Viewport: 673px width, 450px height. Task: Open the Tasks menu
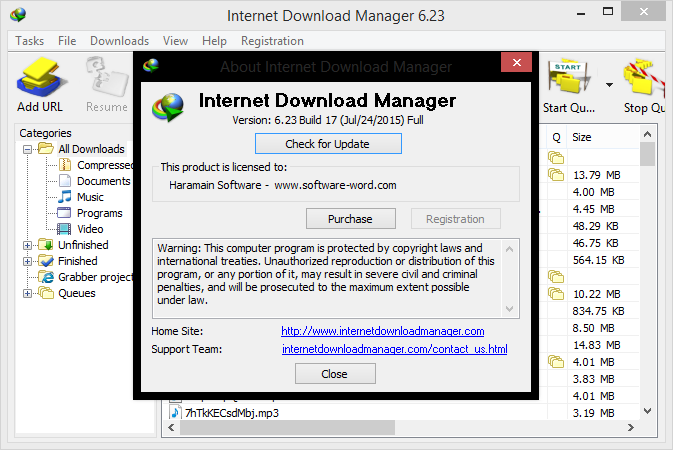30,41
